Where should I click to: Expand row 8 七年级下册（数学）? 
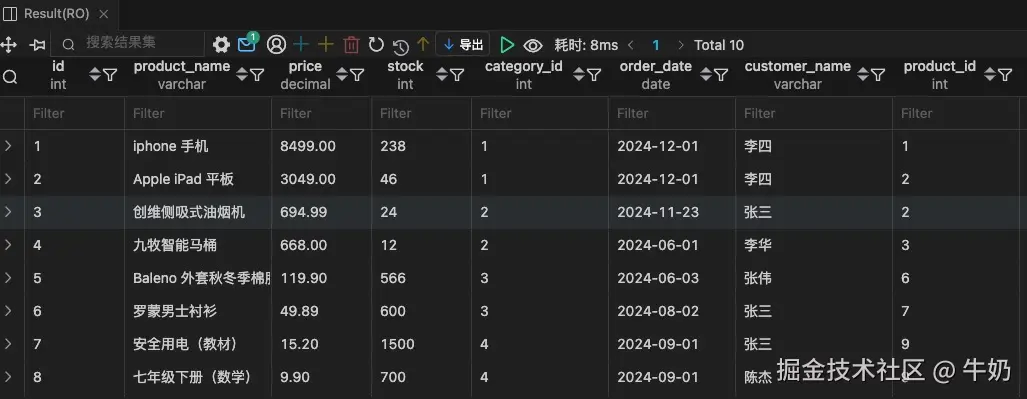8,377
